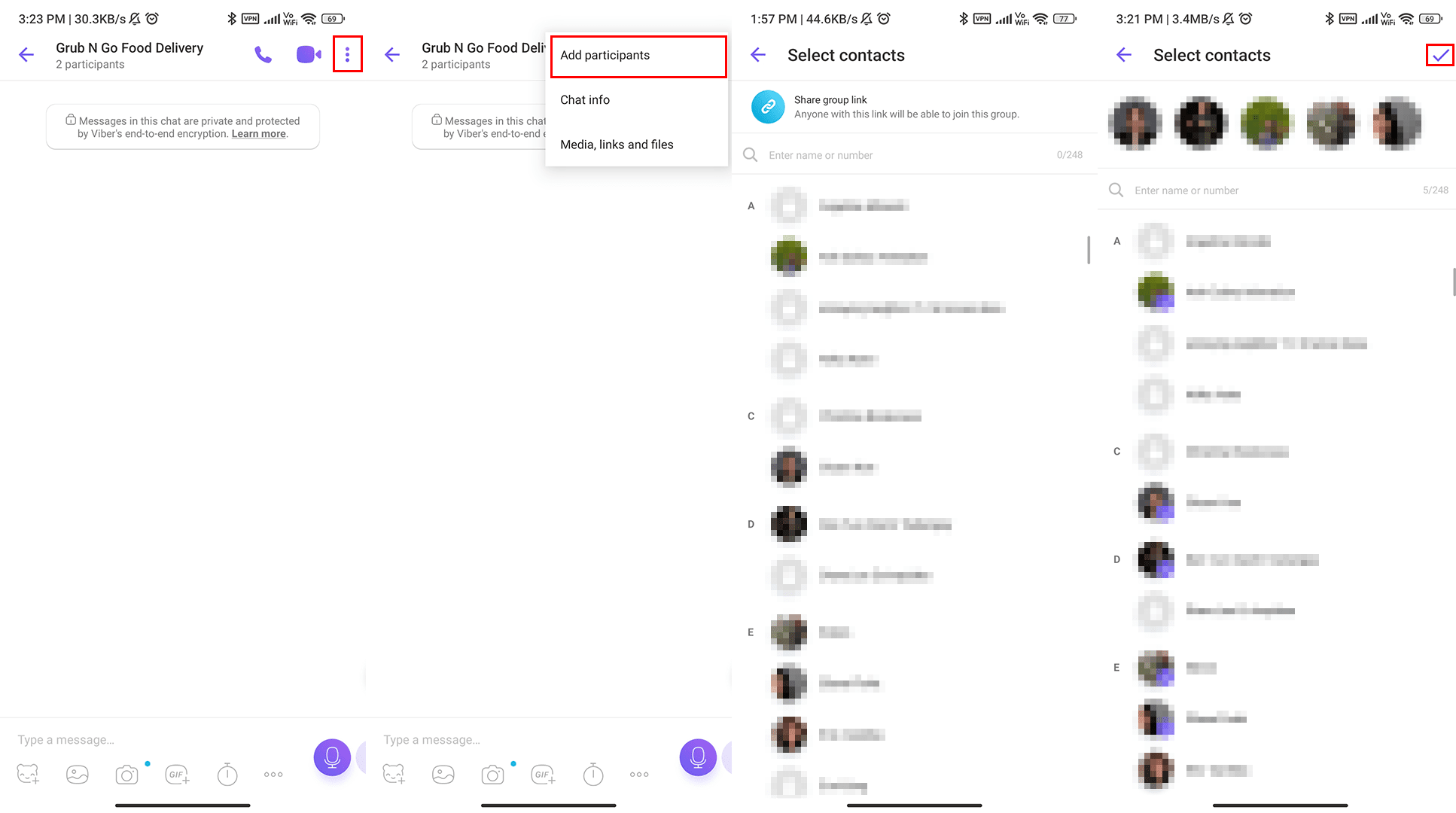Enable Share group link toggle

[770, 107]
